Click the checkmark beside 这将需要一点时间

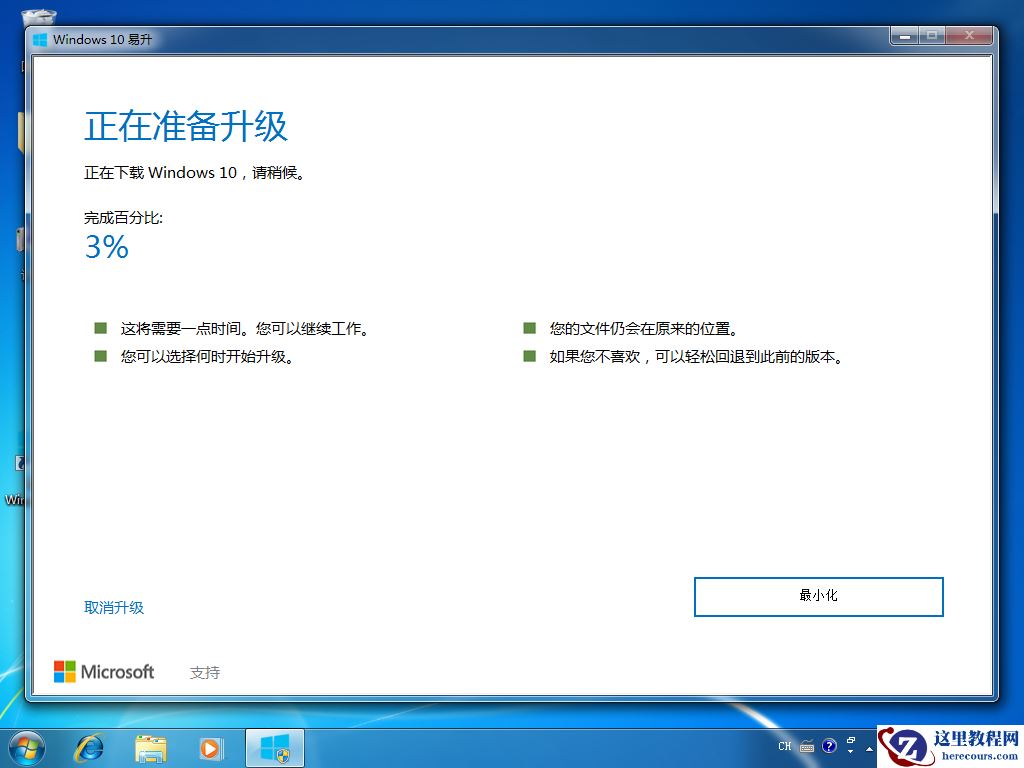pyautogui.click(x=100, y=326)
